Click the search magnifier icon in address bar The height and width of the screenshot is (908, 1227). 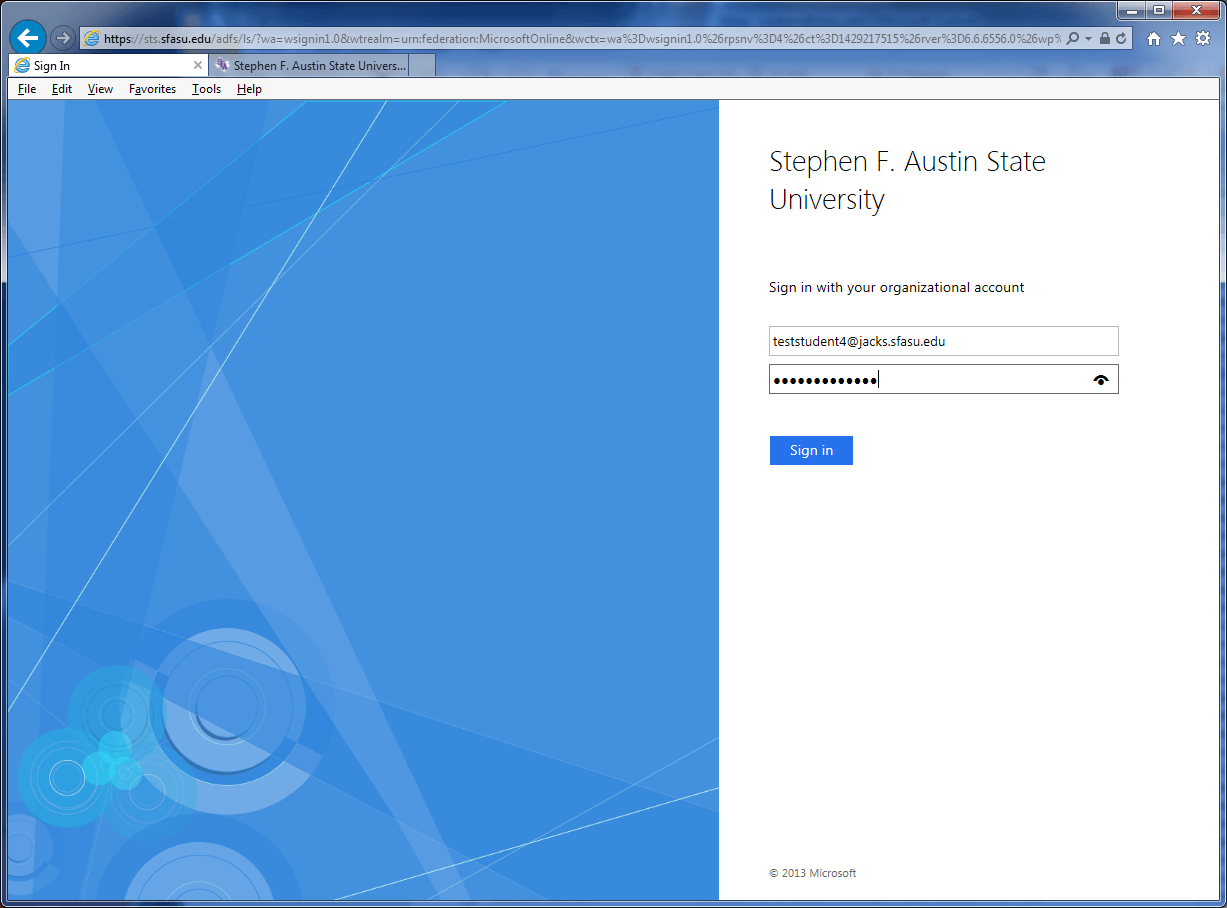coord(1073,38)
